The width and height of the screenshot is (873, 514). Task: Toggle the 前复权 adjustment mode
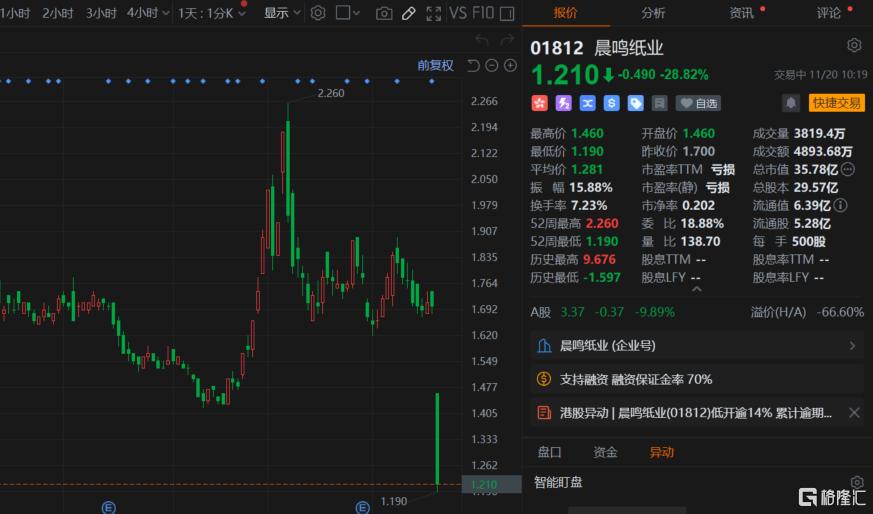coord(435,66)
